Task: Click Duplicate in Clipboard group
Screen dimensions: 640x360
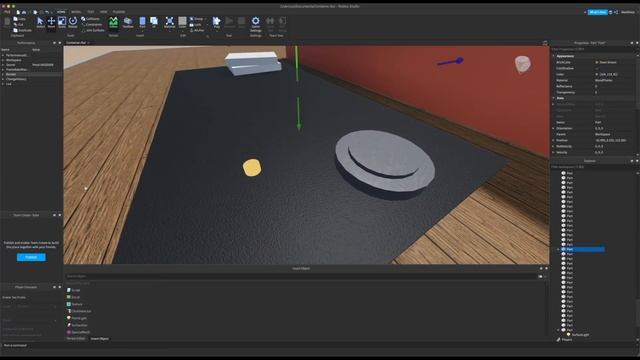Action: click(x=22, y=30)
